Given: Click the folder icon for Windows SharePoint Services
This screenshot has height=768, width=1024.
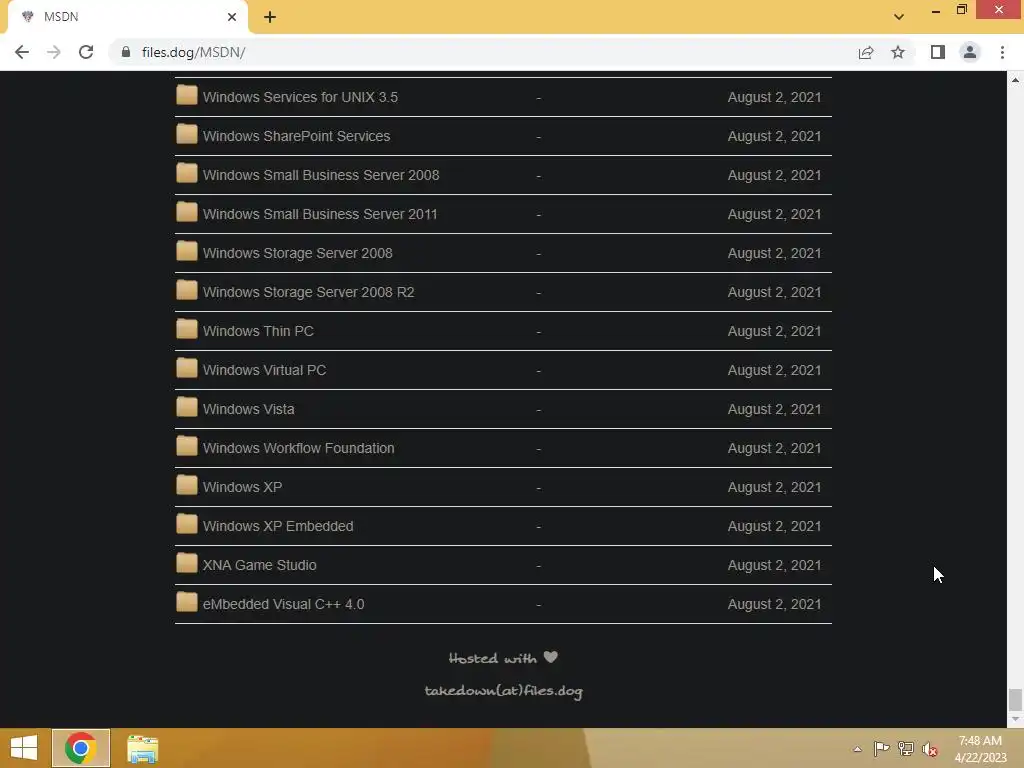Looking at the screenshot, I should coord(187,135).
